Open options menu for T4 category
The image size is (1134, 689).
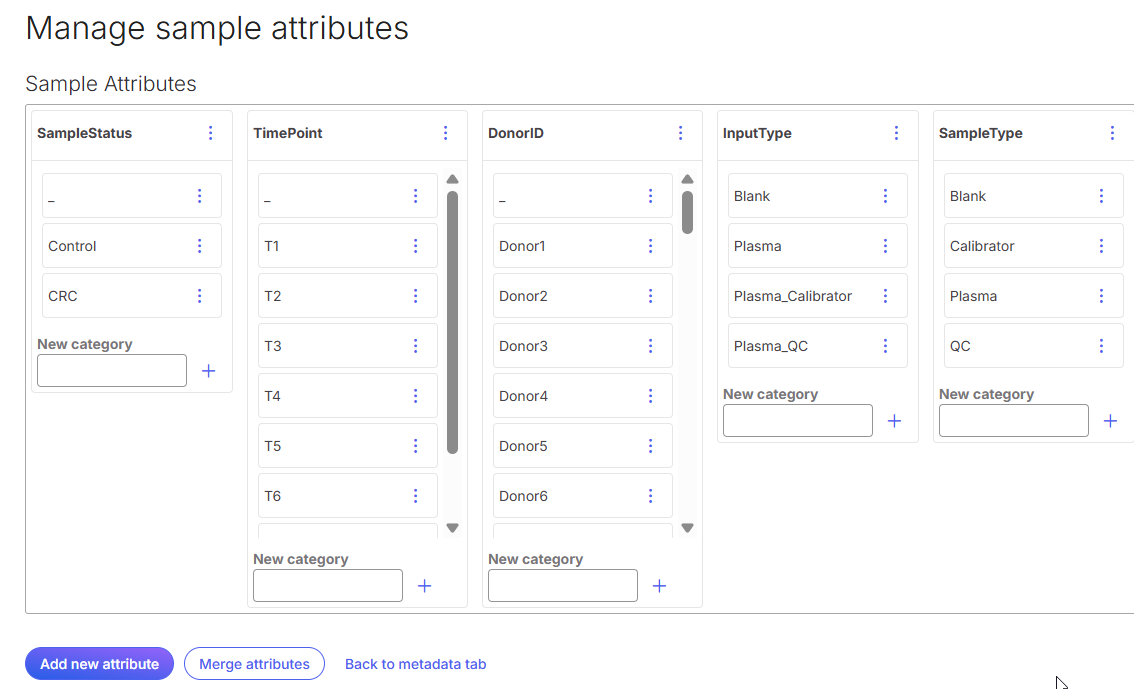click(415, 396)
